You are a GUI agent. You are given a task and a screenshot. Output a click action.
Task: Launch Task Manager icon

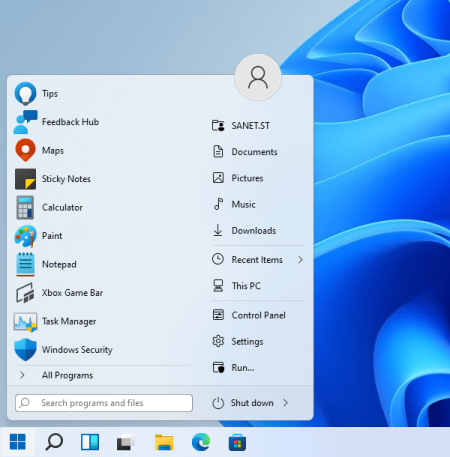pos(25,322)
